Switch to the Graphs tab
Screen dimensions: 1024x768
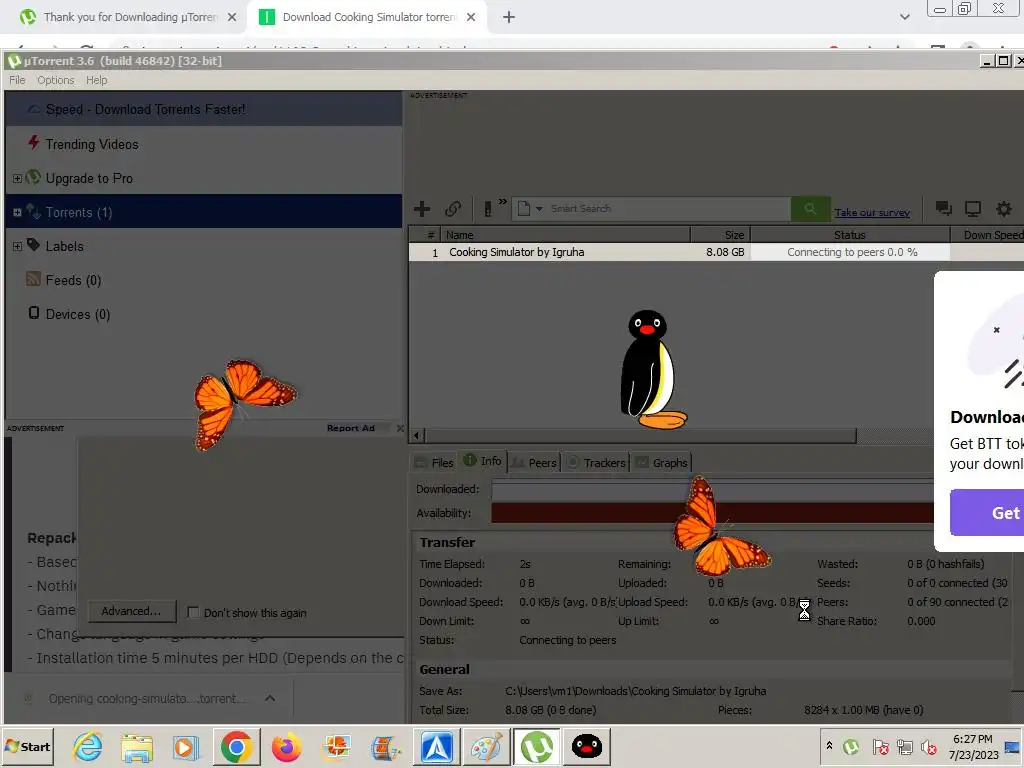pos(662,462)
